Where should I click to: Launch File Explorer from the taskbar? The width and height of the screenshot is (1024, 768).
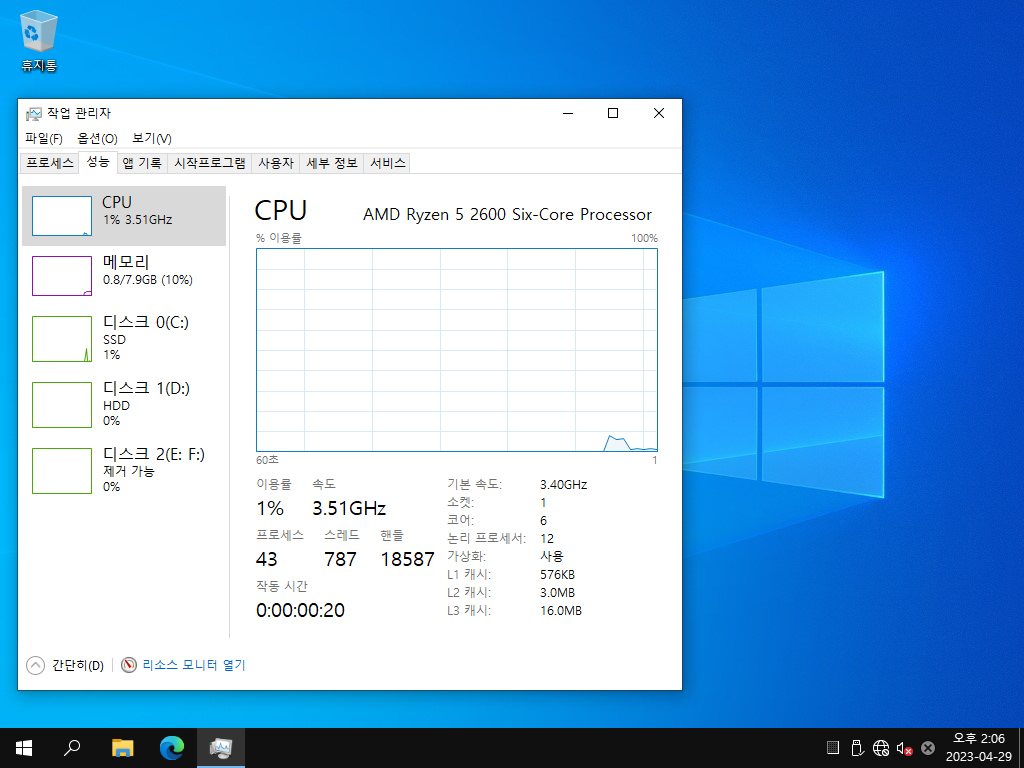pyautogui.click(x=122, y=748)
